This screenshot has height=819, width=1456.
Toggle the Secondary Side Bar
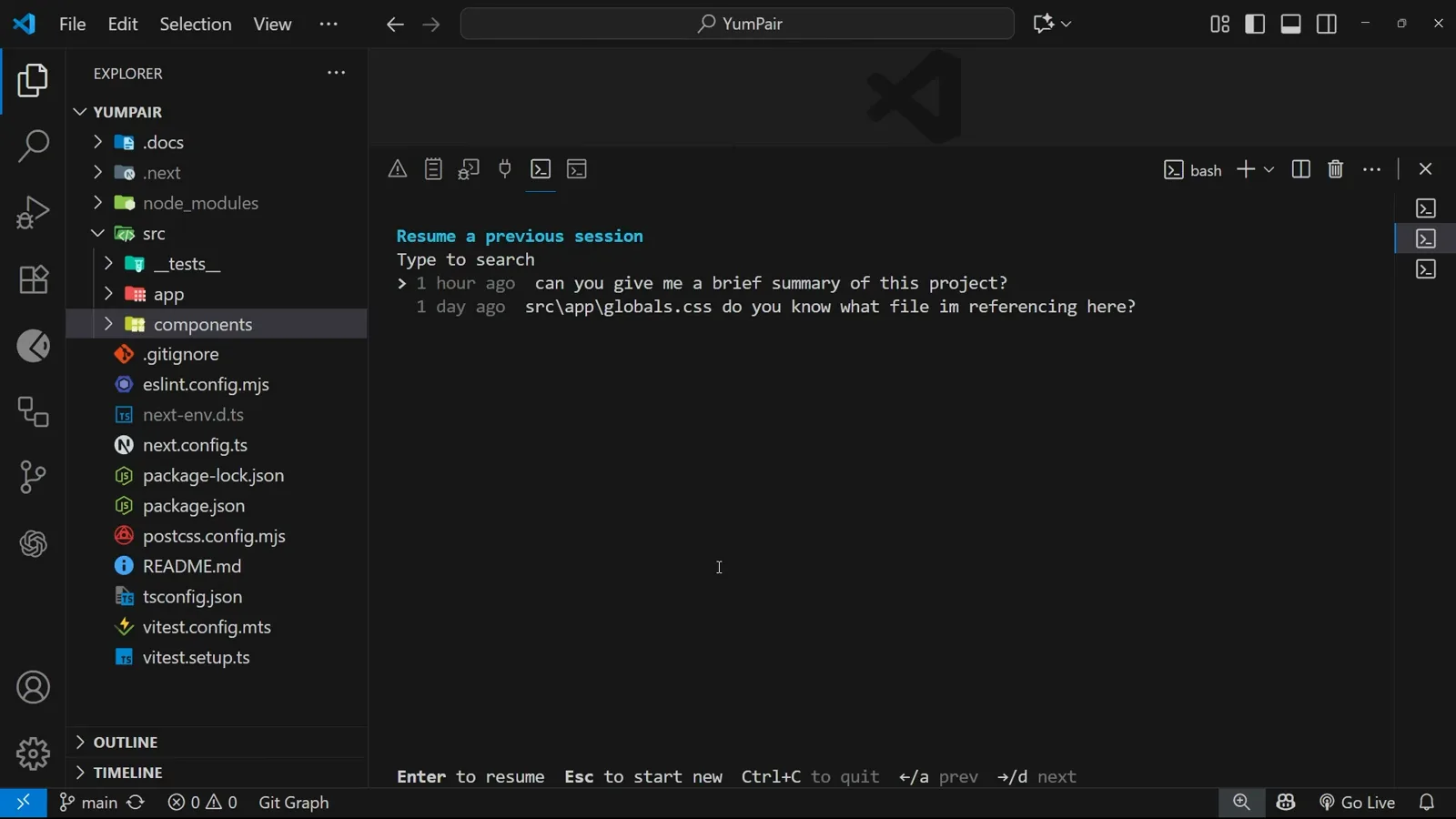click(1327, 24)
